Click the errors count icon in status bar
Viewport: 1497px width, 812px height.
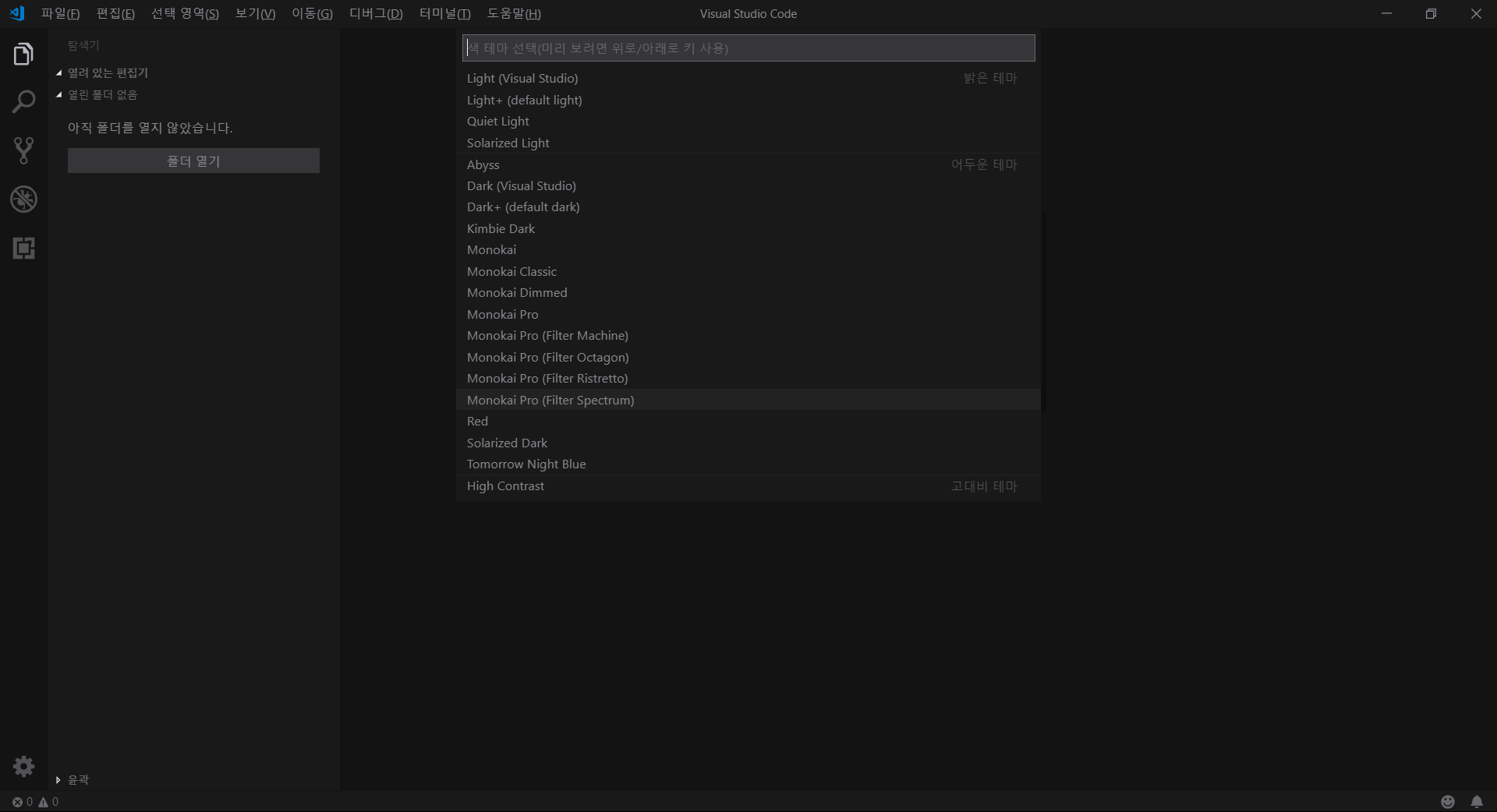click(17, 802)
